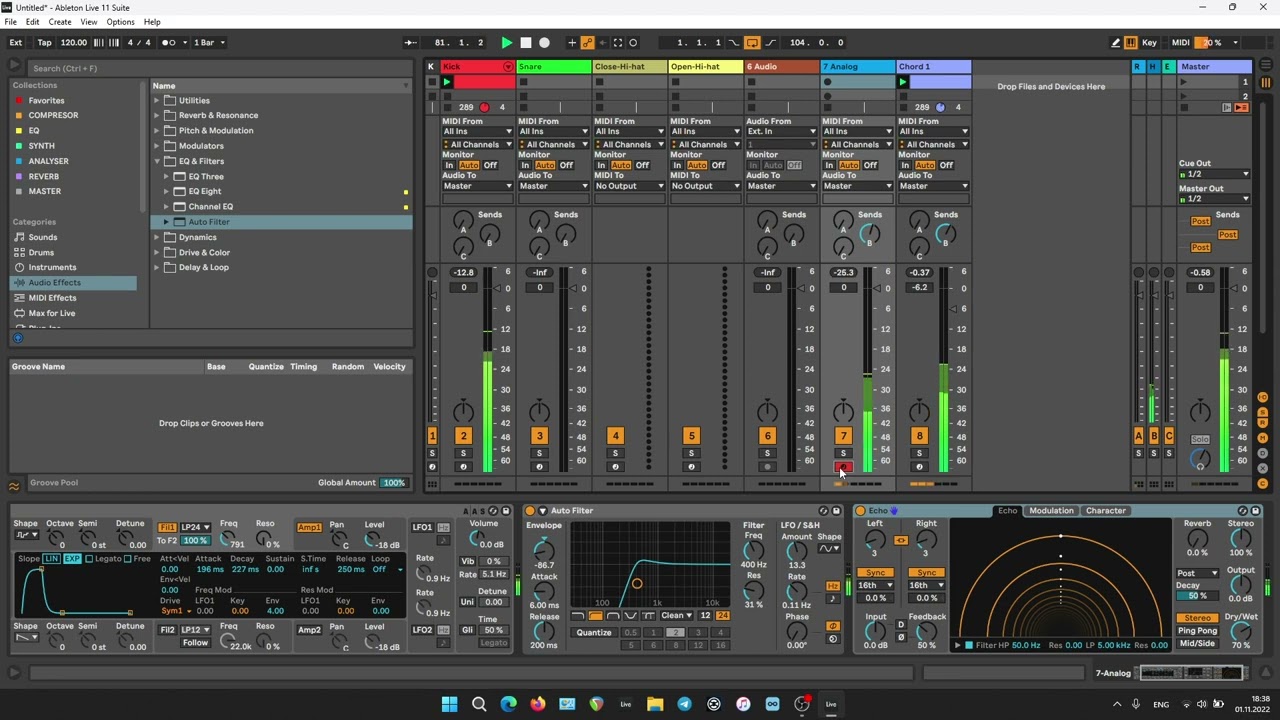The width and height of the screenshot is (1280, 720).
Task: Open Sounds category in browser
Action: pos(43,238)
